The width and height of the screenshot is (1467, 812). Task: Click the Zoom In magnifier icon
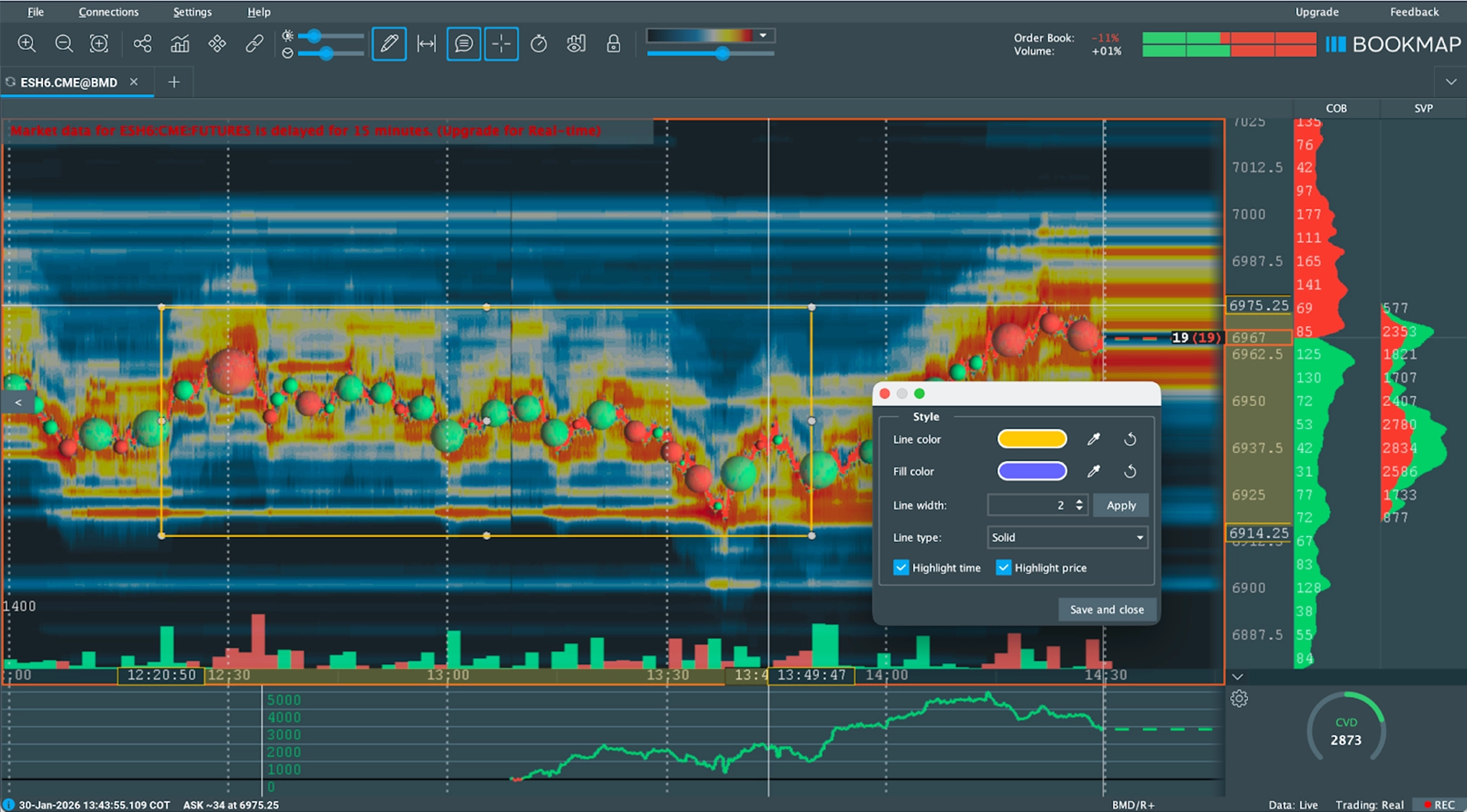[x=27, y=44]
